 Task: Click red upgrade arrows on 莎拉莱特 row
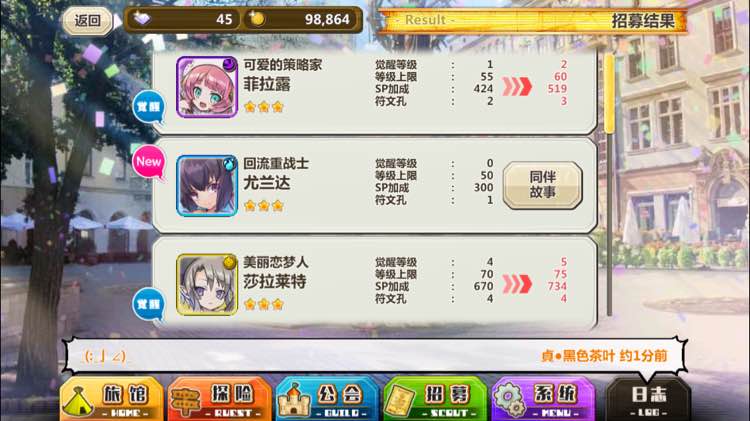517,284
